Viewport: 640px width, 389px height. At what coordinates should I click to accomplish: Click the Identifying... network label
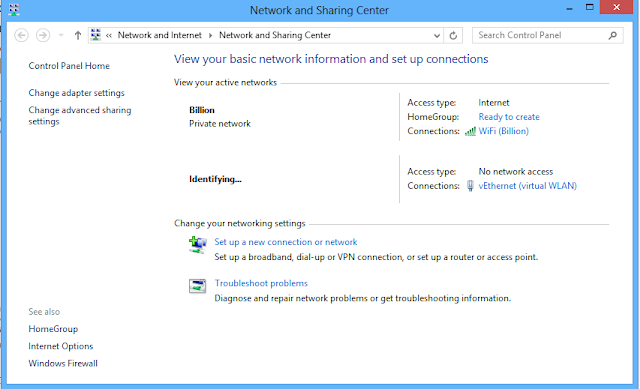215,179
